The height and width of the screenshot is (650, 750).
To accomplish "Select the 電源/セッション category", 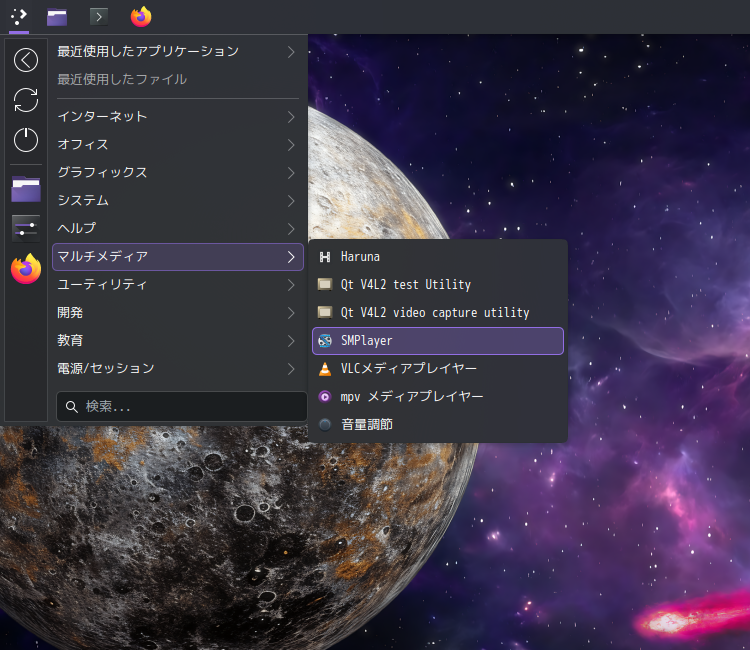I will tap(178, 369).
